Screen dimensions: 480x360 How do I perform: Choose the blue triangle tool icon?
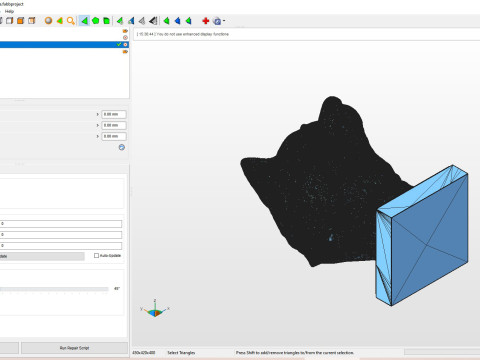tap(177, 21)
